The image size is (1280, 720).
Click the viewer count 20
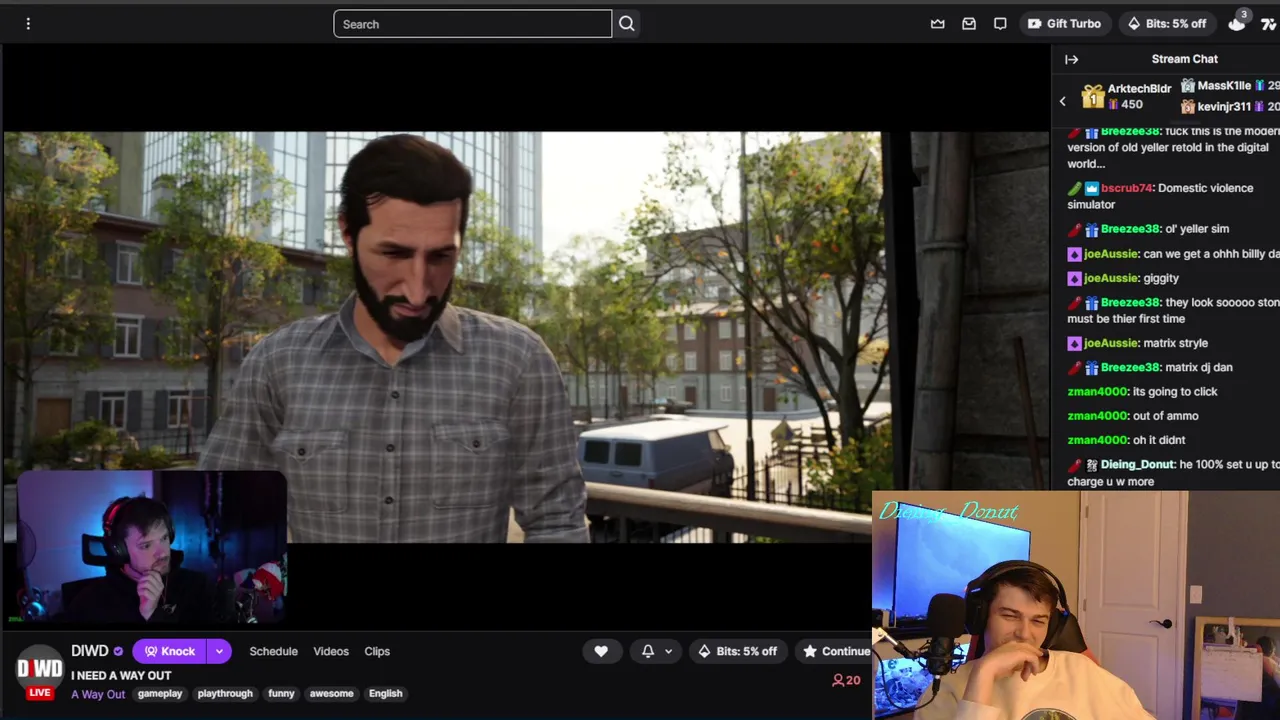tap(846, 680)
